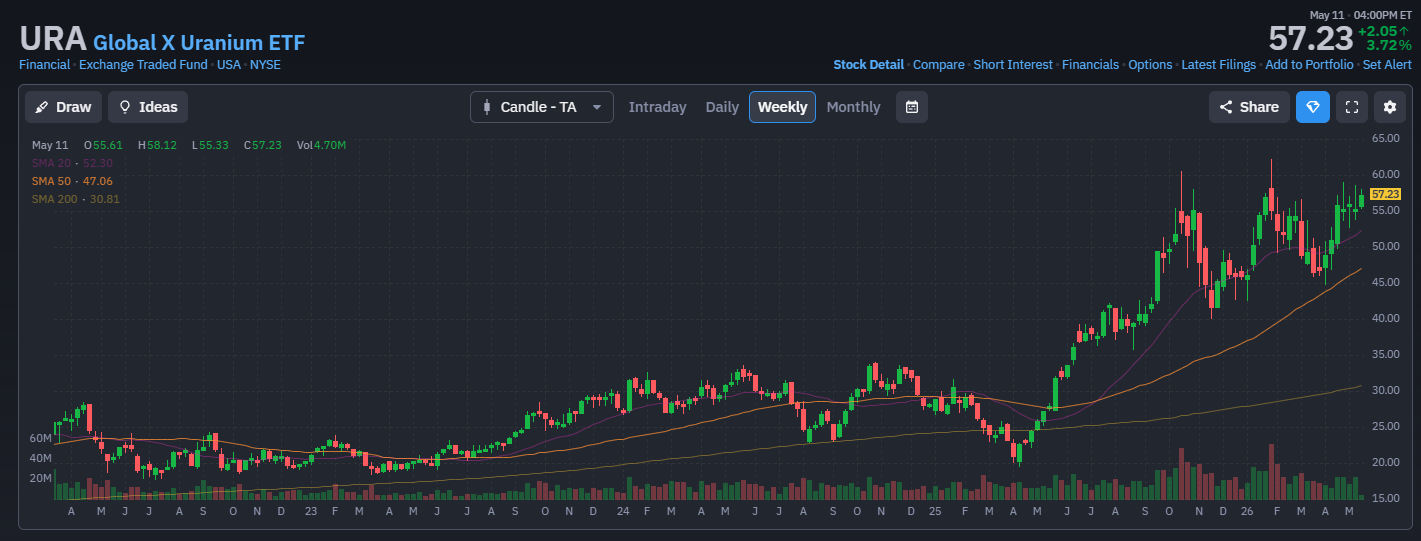Click the Vol 4.70M readout

321,145
